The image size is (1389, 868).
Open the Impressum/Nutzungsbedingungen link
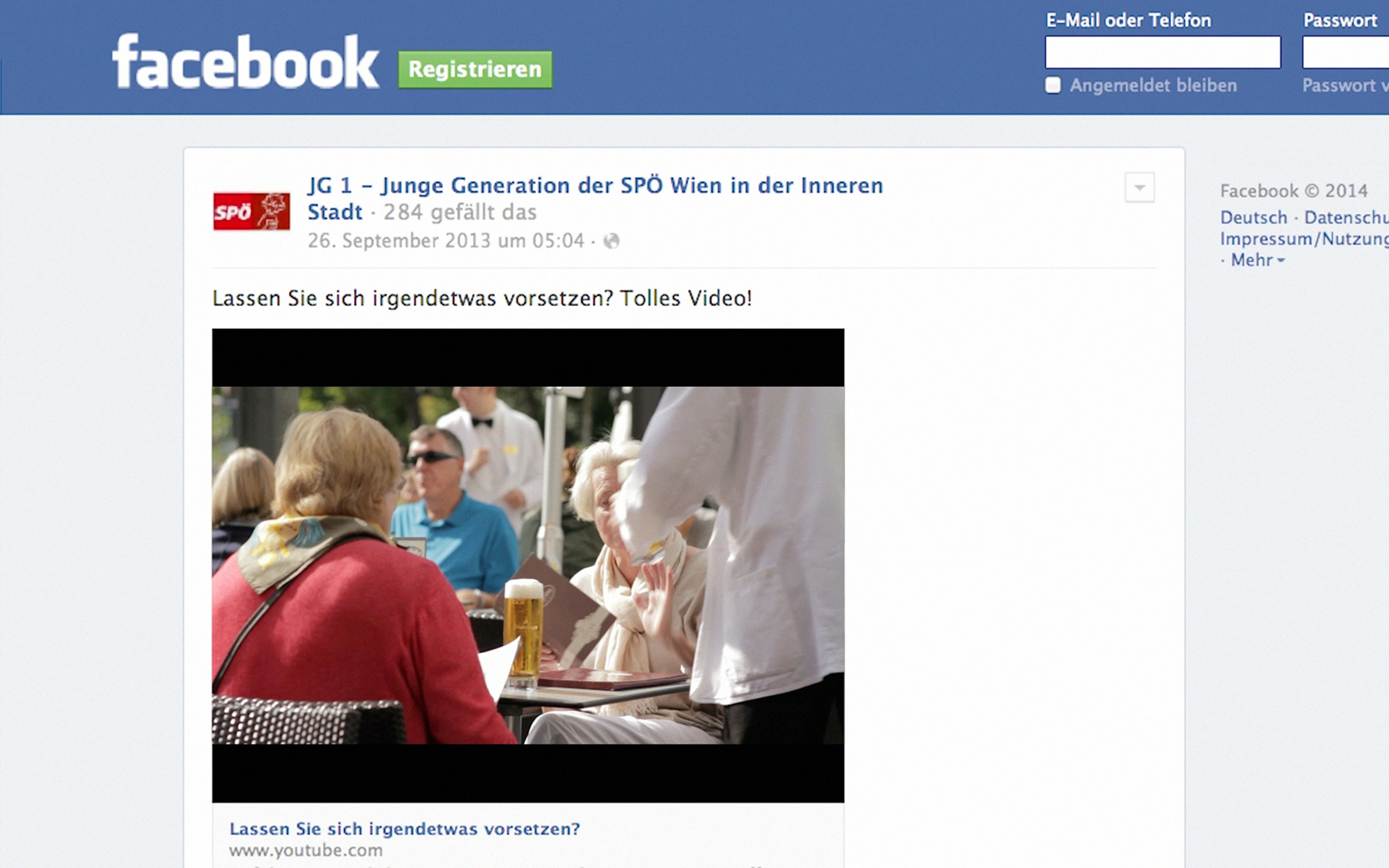click(1305, 239)
